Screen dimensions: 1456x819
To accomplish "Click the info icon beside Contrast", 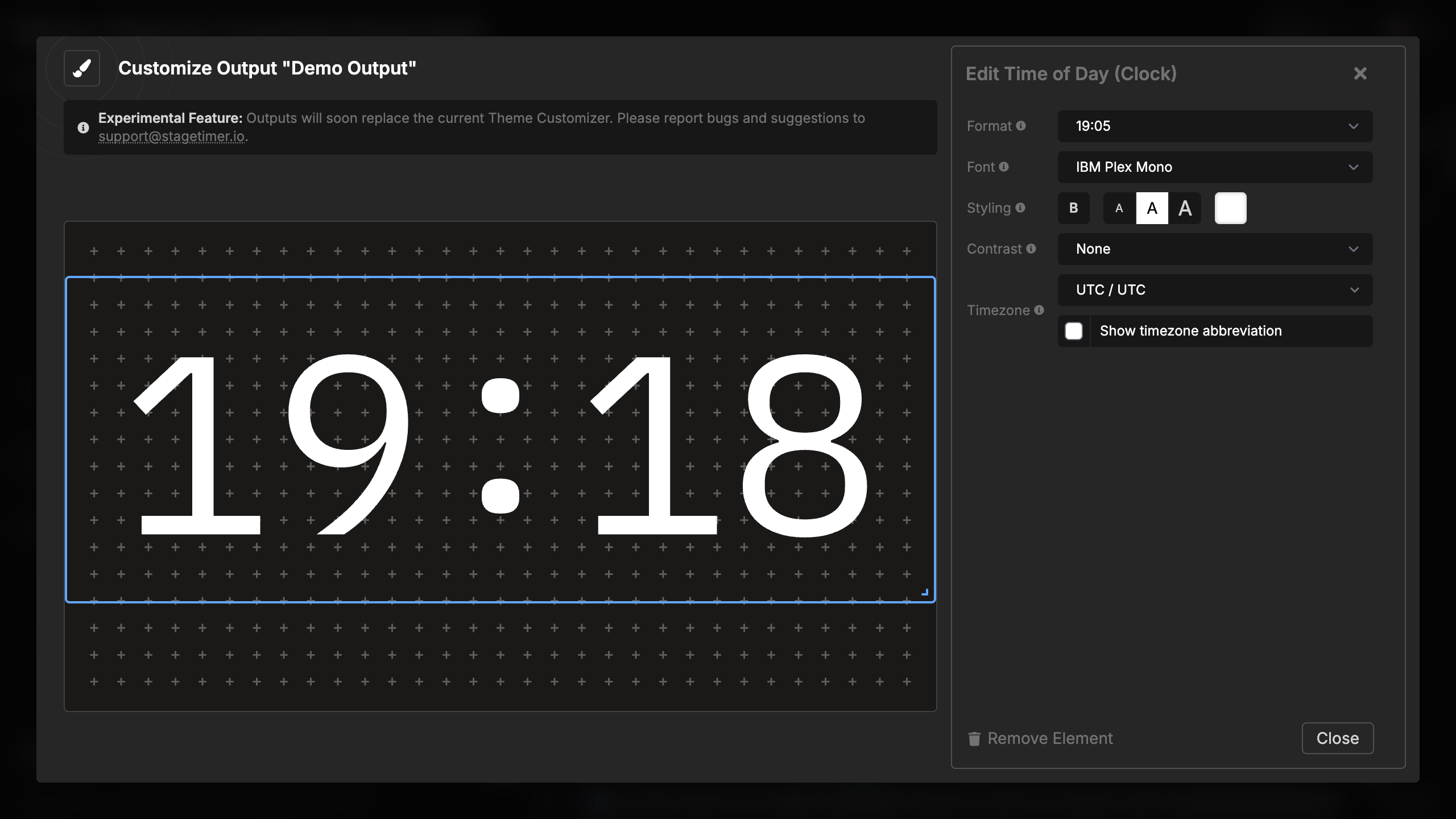I will click(x=1031, y=249).
